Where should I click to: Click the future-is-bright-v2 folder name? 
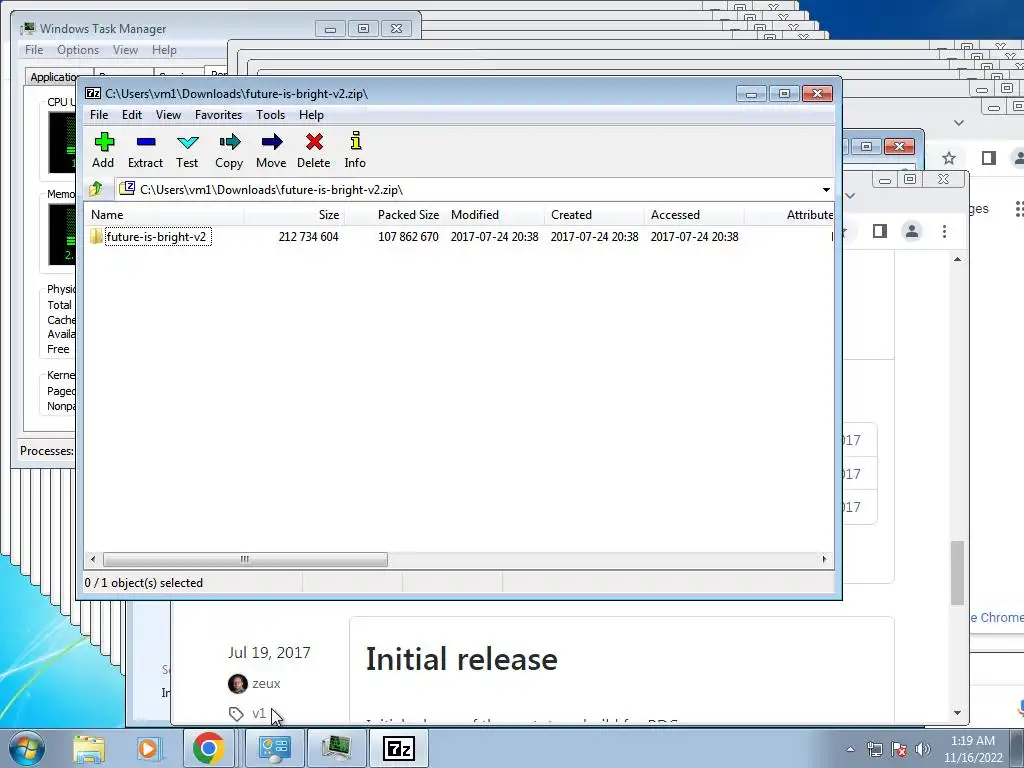point(157,236)
